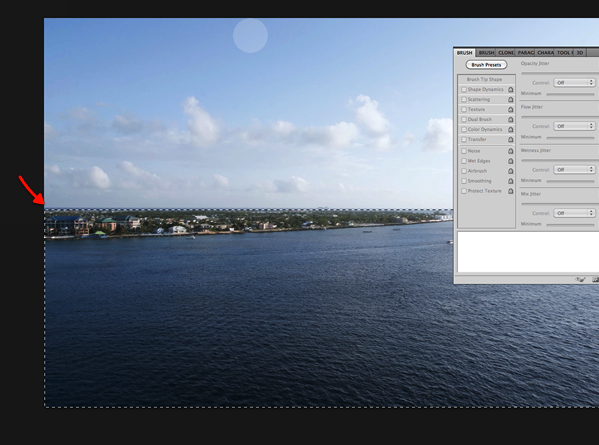Lock the Protect Texture setting
The width and height of the screenshot is (599, 445).
(x=510, y=191)
